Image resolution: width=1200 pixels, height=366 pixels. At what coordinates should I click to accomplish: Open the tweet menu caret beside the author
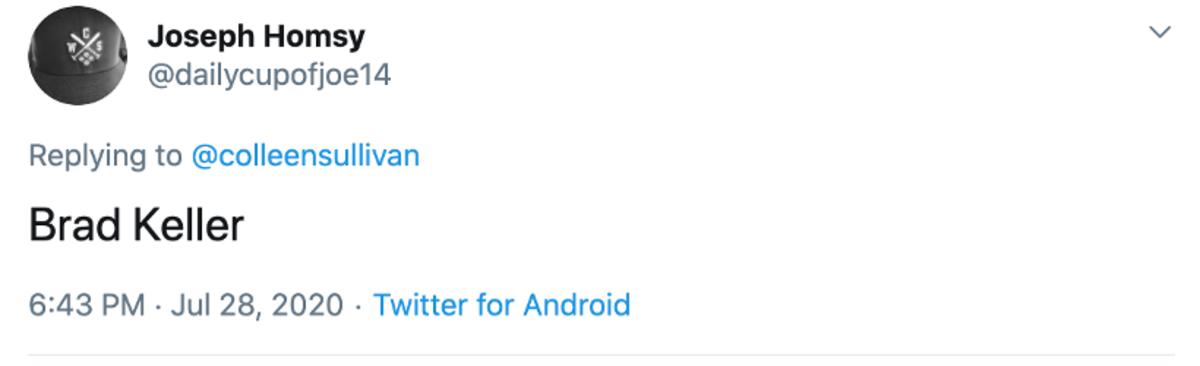click(x=1160, y=32)
